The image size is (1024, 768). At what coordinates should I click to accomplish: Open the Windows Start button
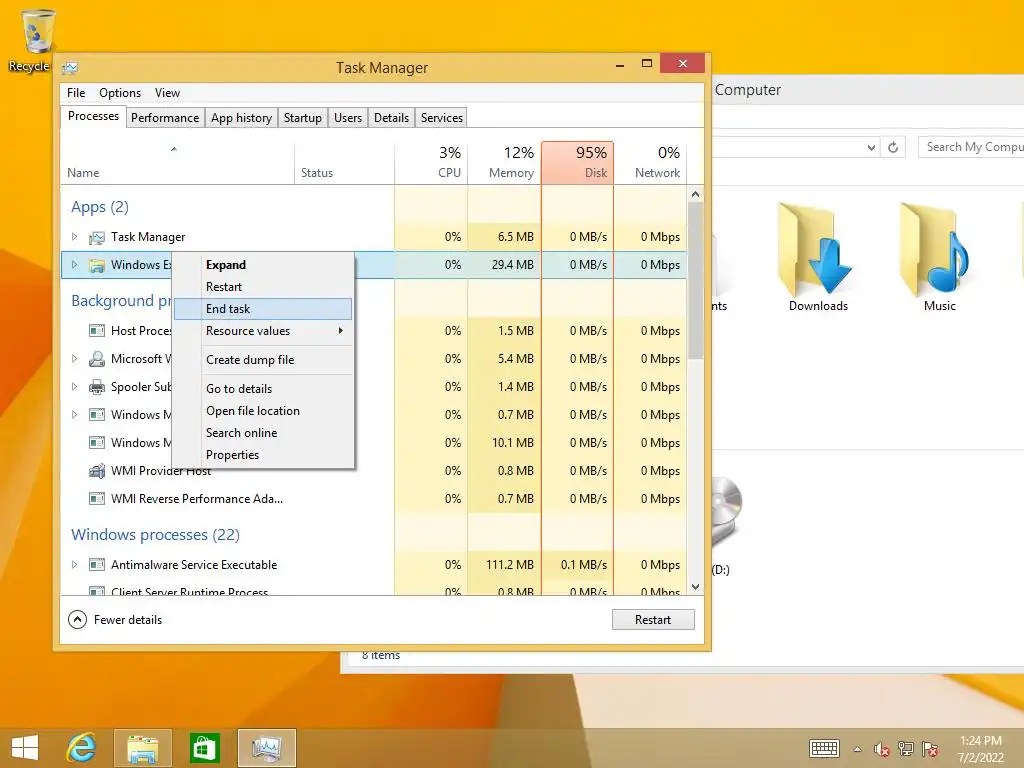[x=25, y=748]
